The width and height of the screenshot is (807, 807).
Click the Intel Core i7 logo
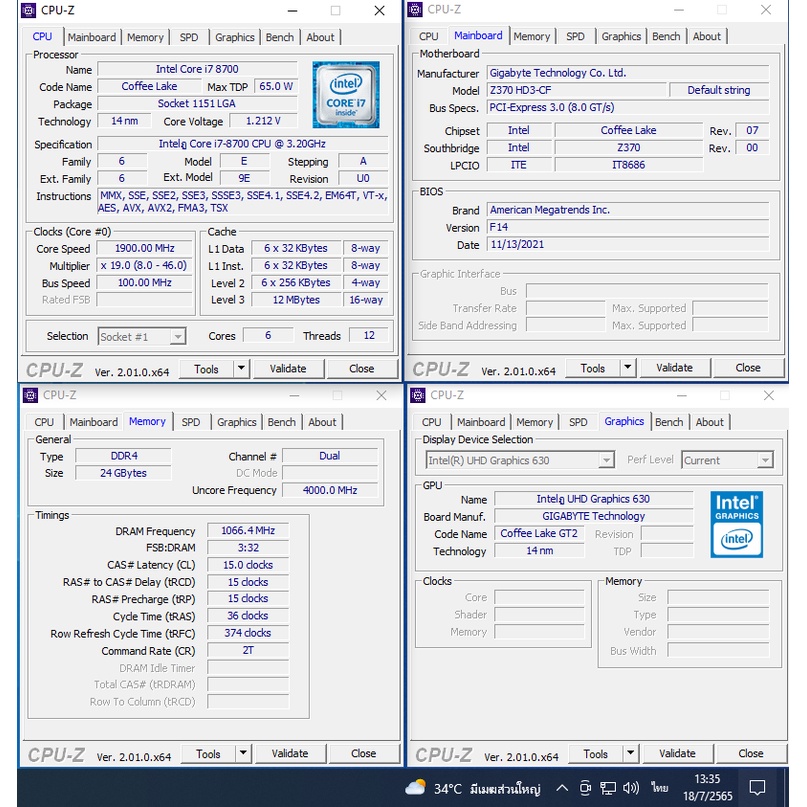pyautogui.click(x=345, y=94)
